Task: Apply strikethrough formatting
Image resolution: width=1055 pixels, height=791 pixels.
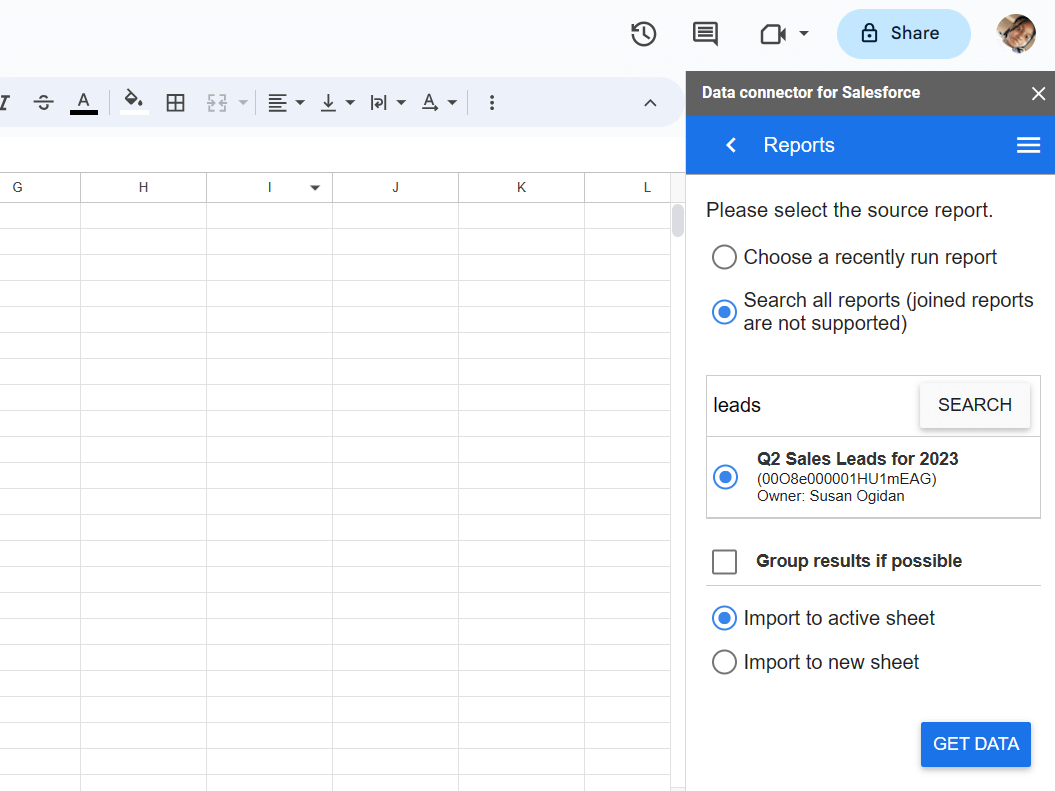Action: (44, 103)
